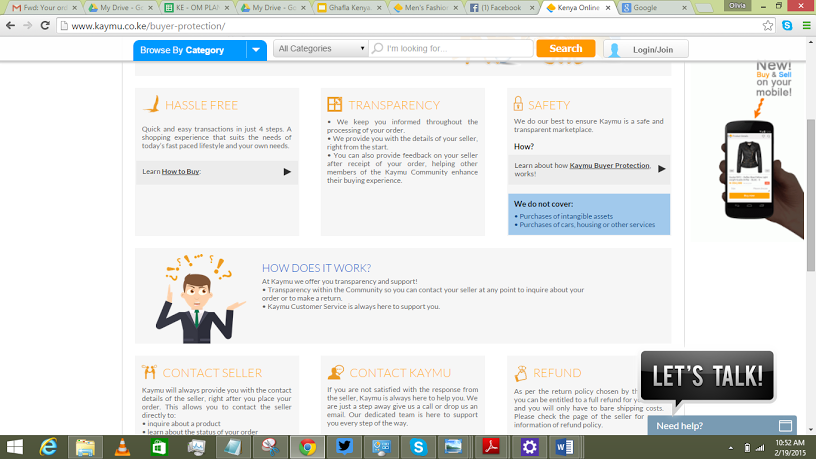Open PC settings gear in taskbar

529,447
